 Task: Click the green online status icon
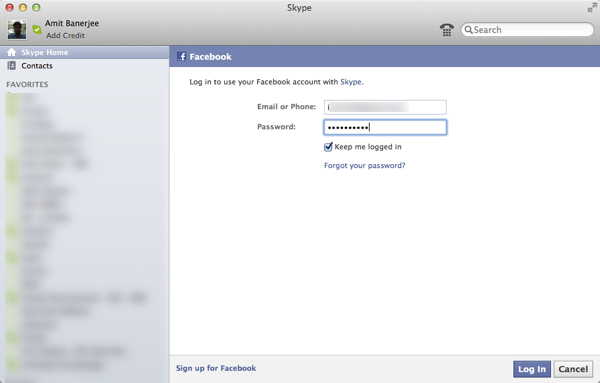point(37,29)
